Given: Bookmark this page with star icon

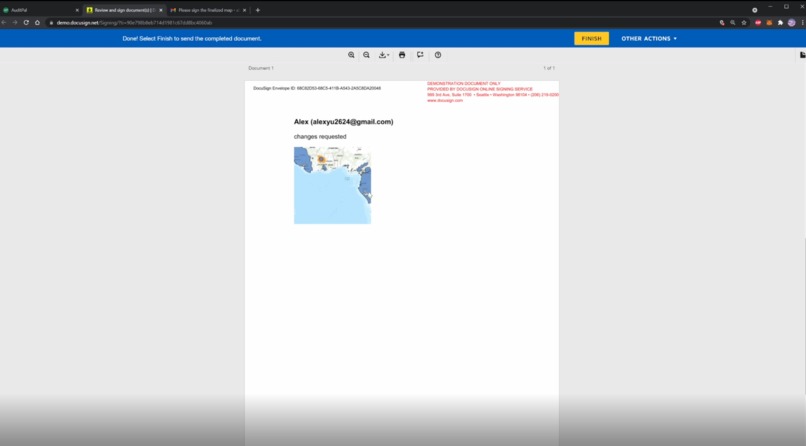Looking at the screenshot, I should tap(744, 23).
